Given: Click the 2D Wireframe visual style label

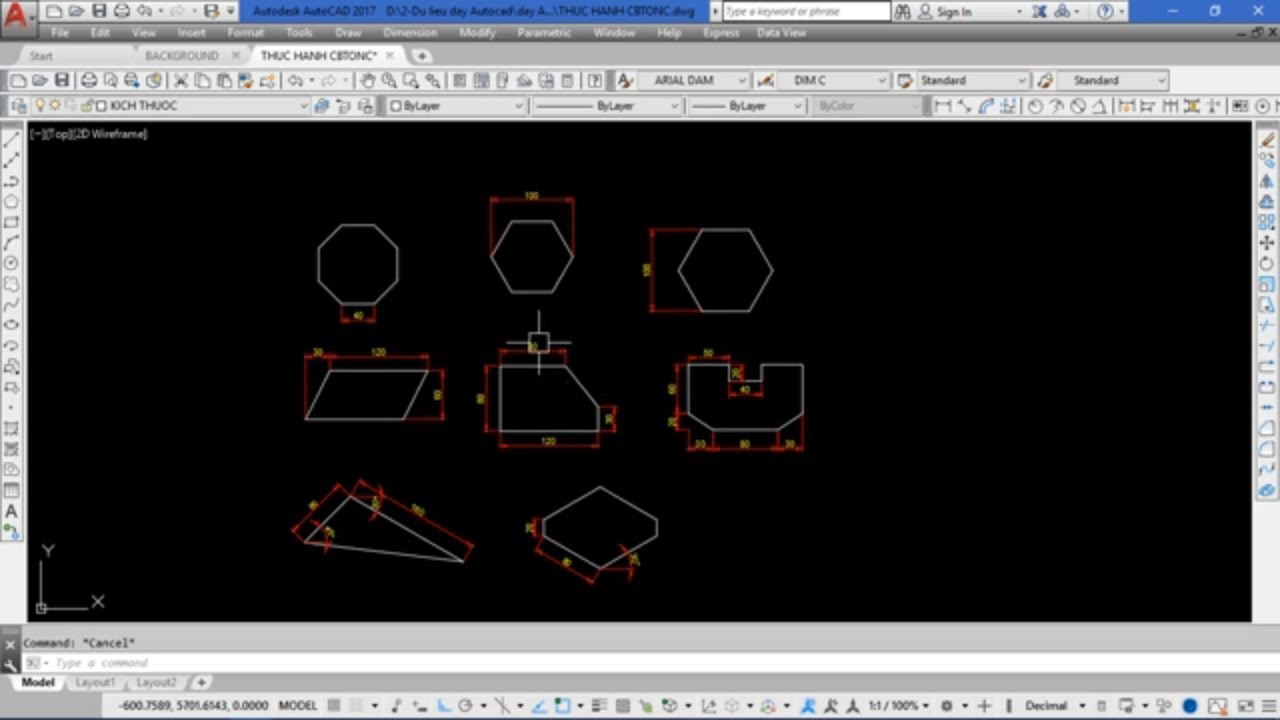Looking at the screenshot, I should point(110,133).
